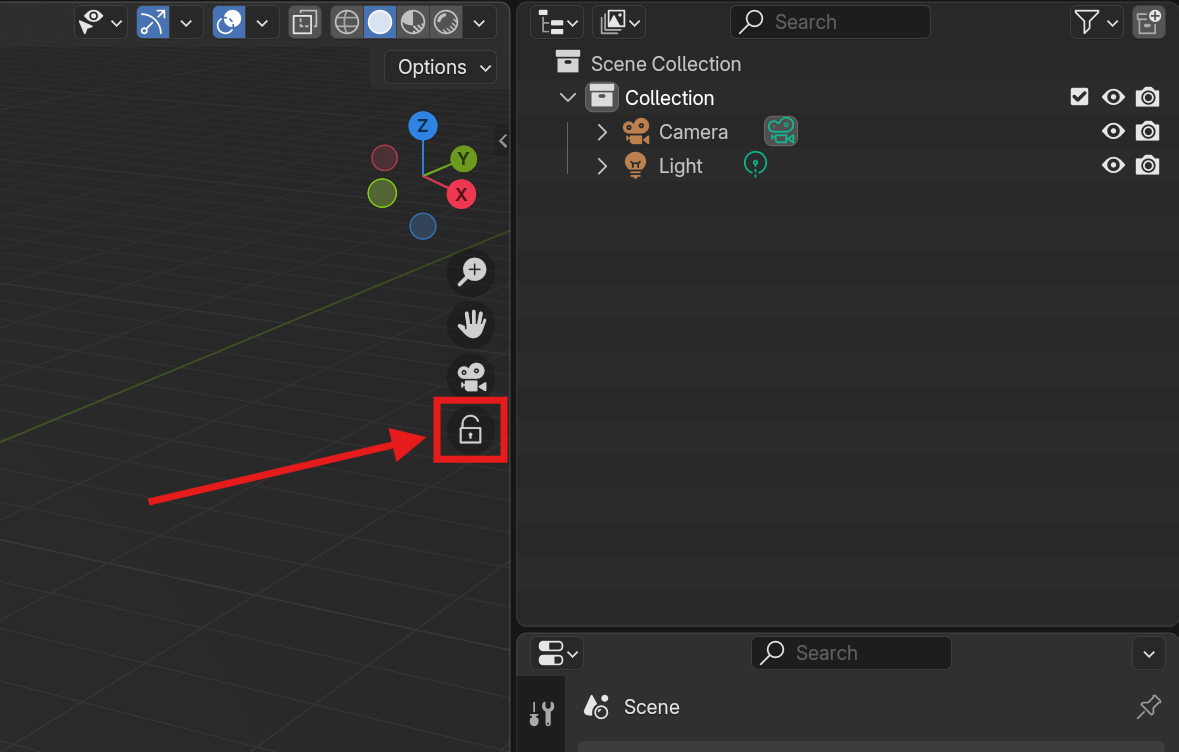Disable Camera in renders icon
Viewport: 1179px width, 752px height.
1147,131
